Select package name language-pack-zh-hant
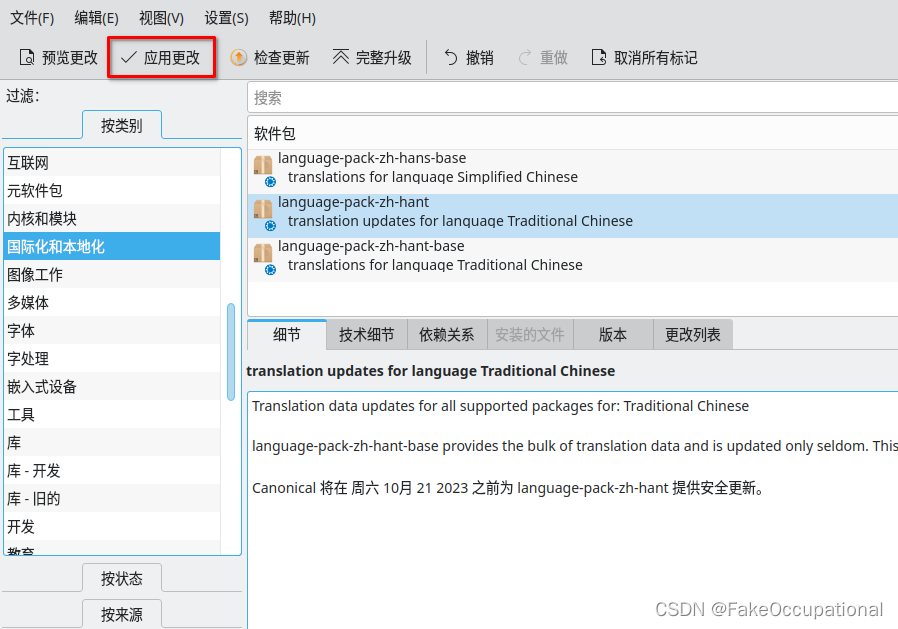Image resolution: width=898 pixels, height=629 pixels. [353, 202]
